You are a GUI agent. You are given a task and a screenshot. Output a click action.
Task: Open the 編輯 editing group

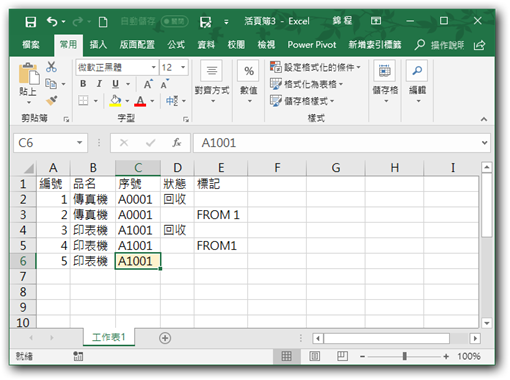(417, 82)
